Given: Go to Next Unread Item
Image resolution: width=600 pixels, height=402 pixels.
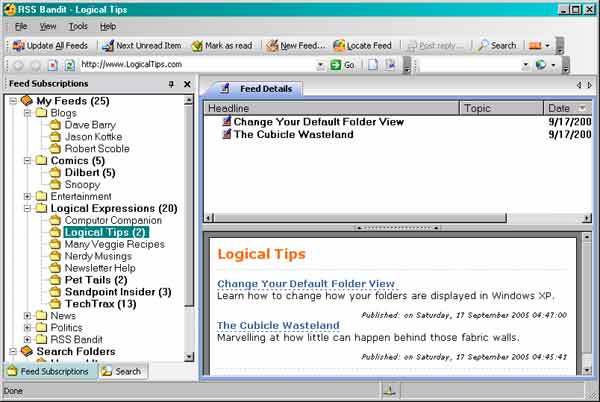Looking at the screenshot, I should 142,46.
